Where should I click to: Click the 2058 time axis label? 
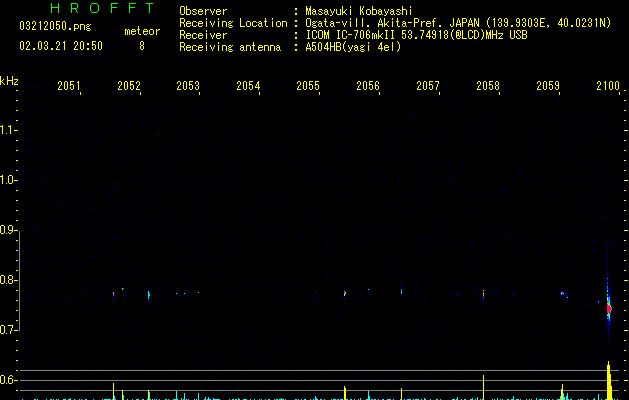[488, 86]
